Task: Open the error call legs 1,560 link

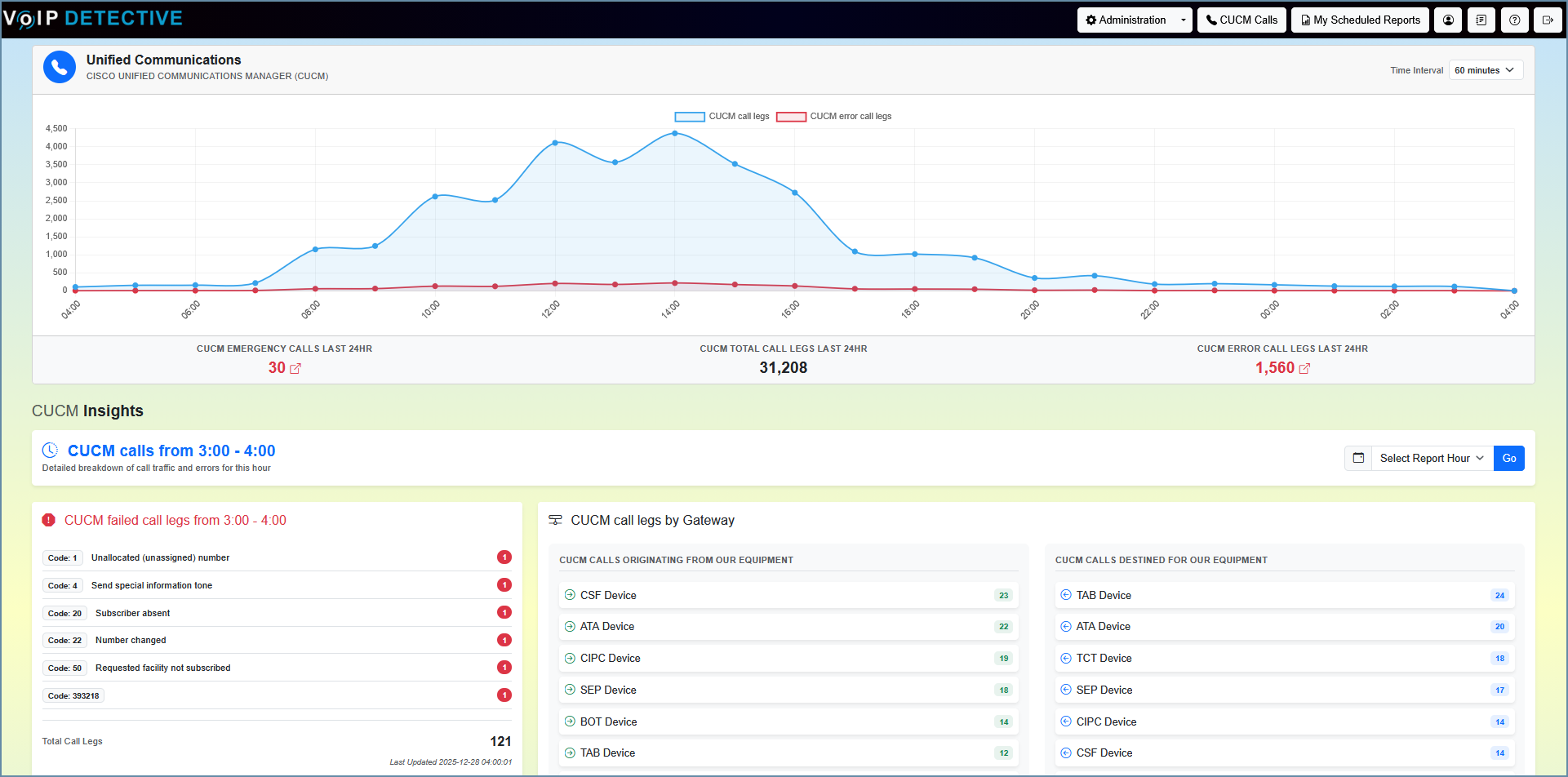Action: coord(1275,368)
